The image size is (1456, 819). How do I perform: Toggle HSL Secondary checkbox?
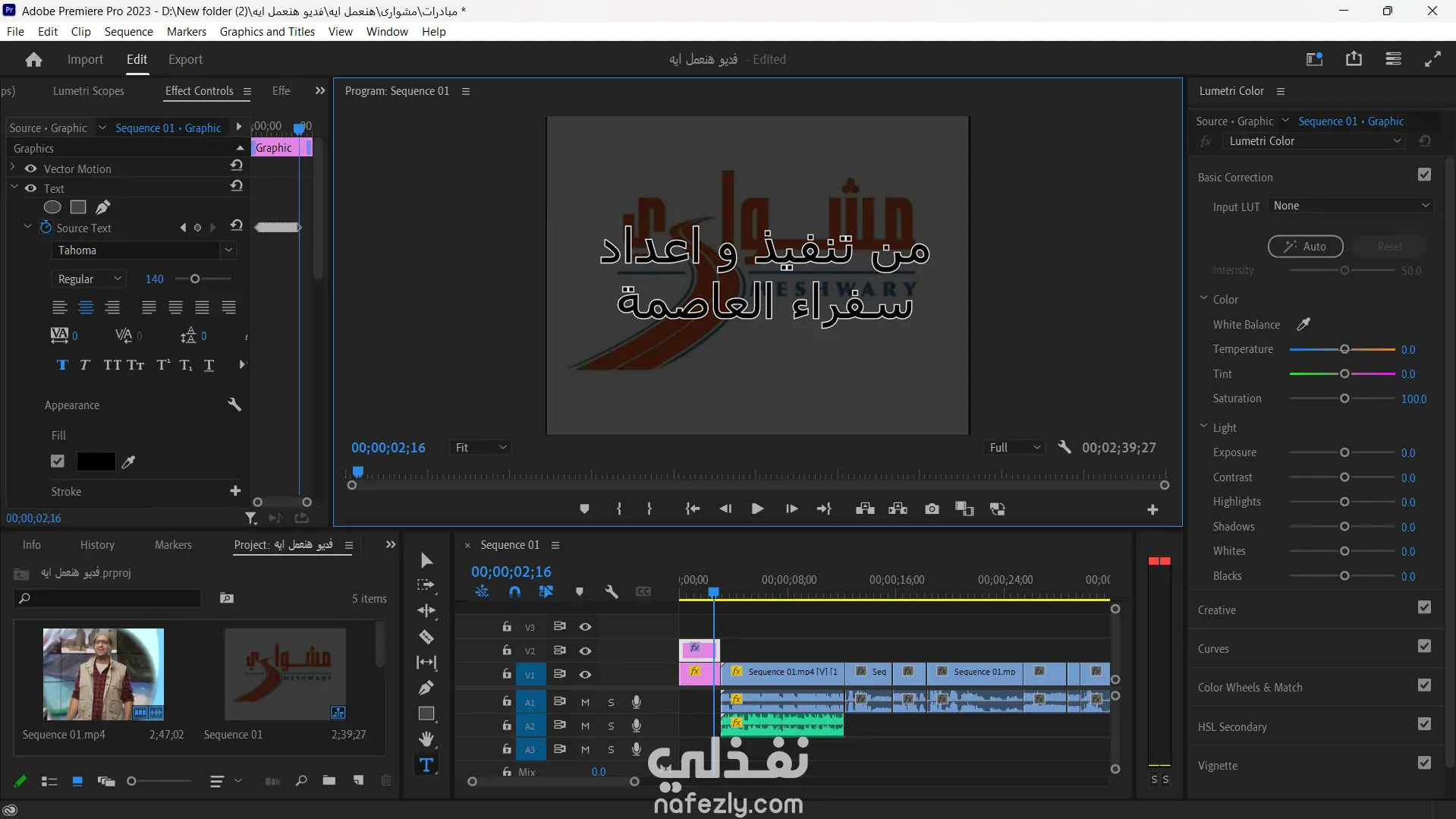[1424, 725]
